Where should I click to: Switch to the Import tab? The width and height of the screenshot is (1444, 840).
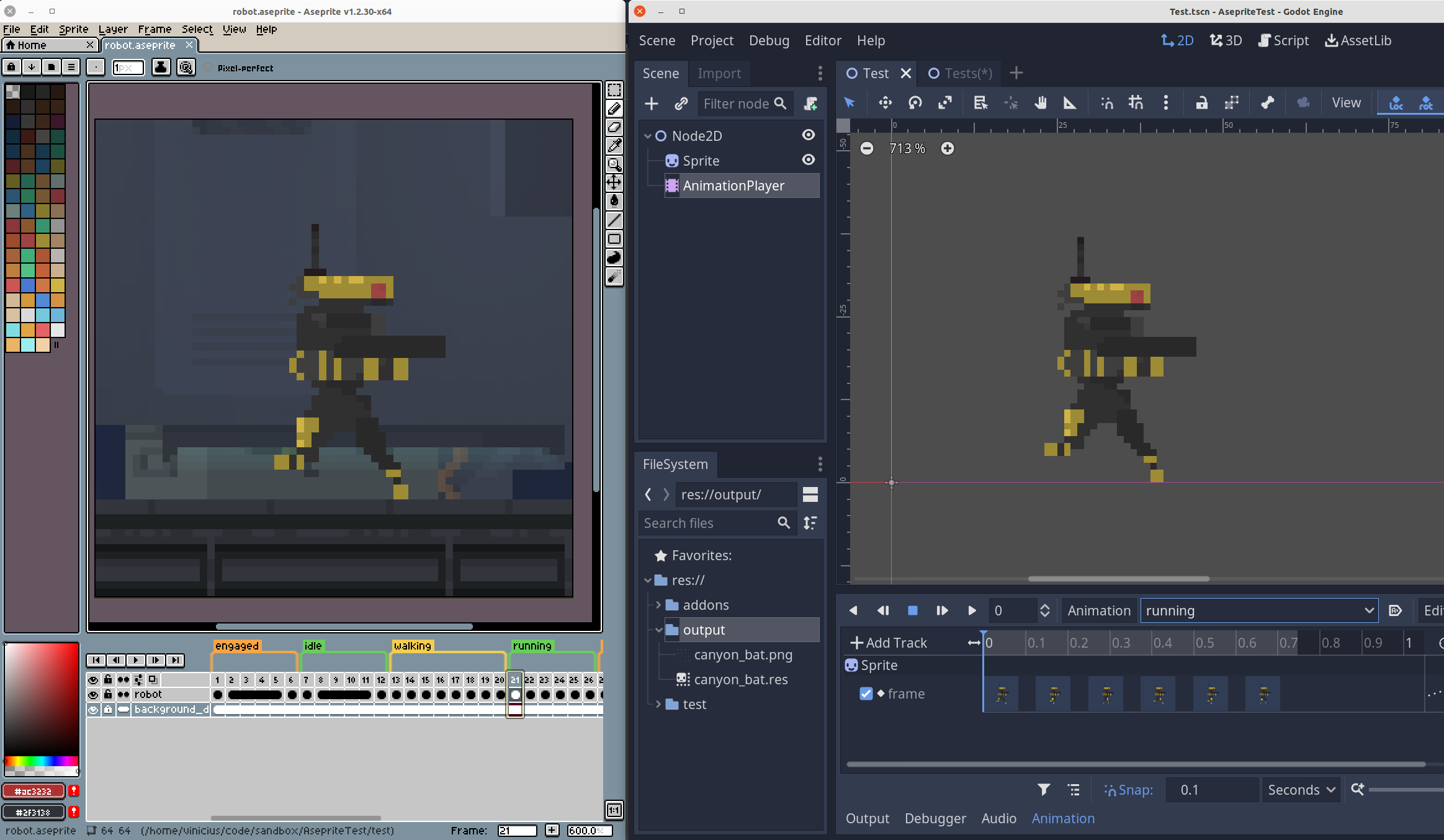pyautogui.click(x=719, y=73)
